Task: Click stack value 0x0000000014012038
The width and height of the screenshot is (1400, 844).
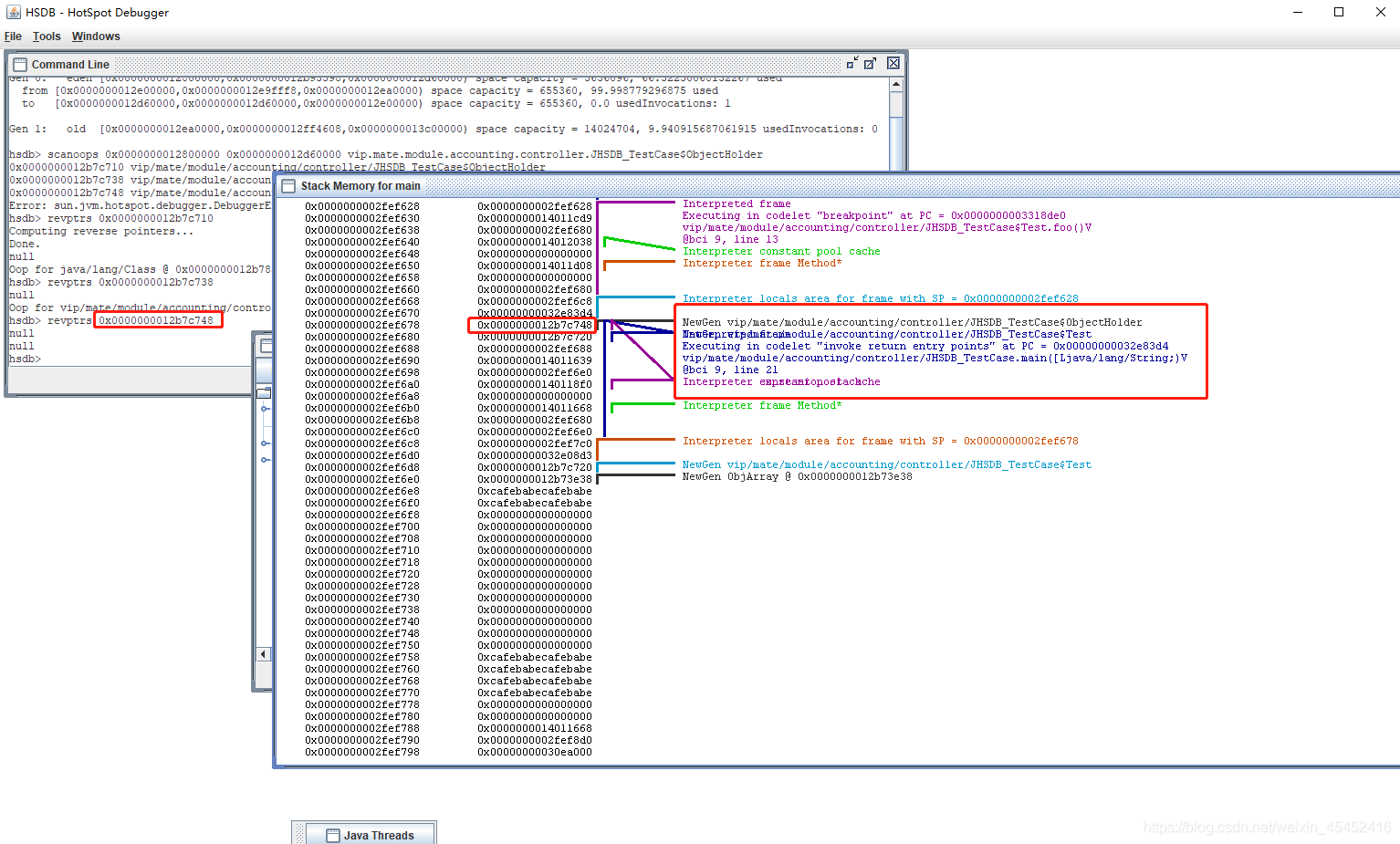Action: coord(535,242)
